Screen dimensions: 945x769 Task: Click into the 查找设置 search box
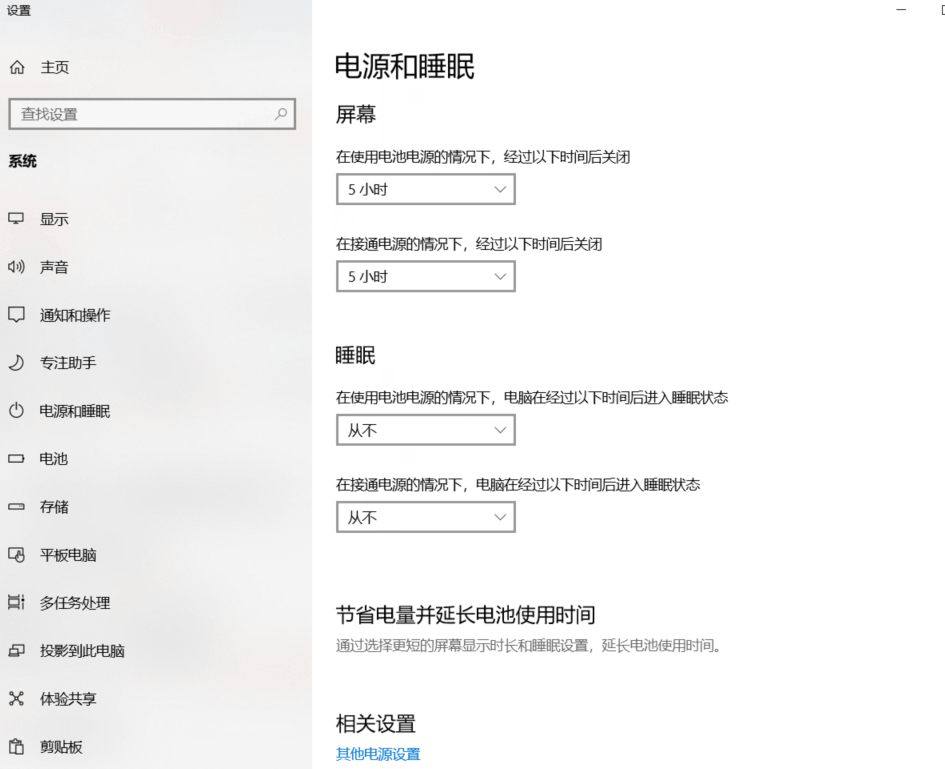(x=152, y=114)
